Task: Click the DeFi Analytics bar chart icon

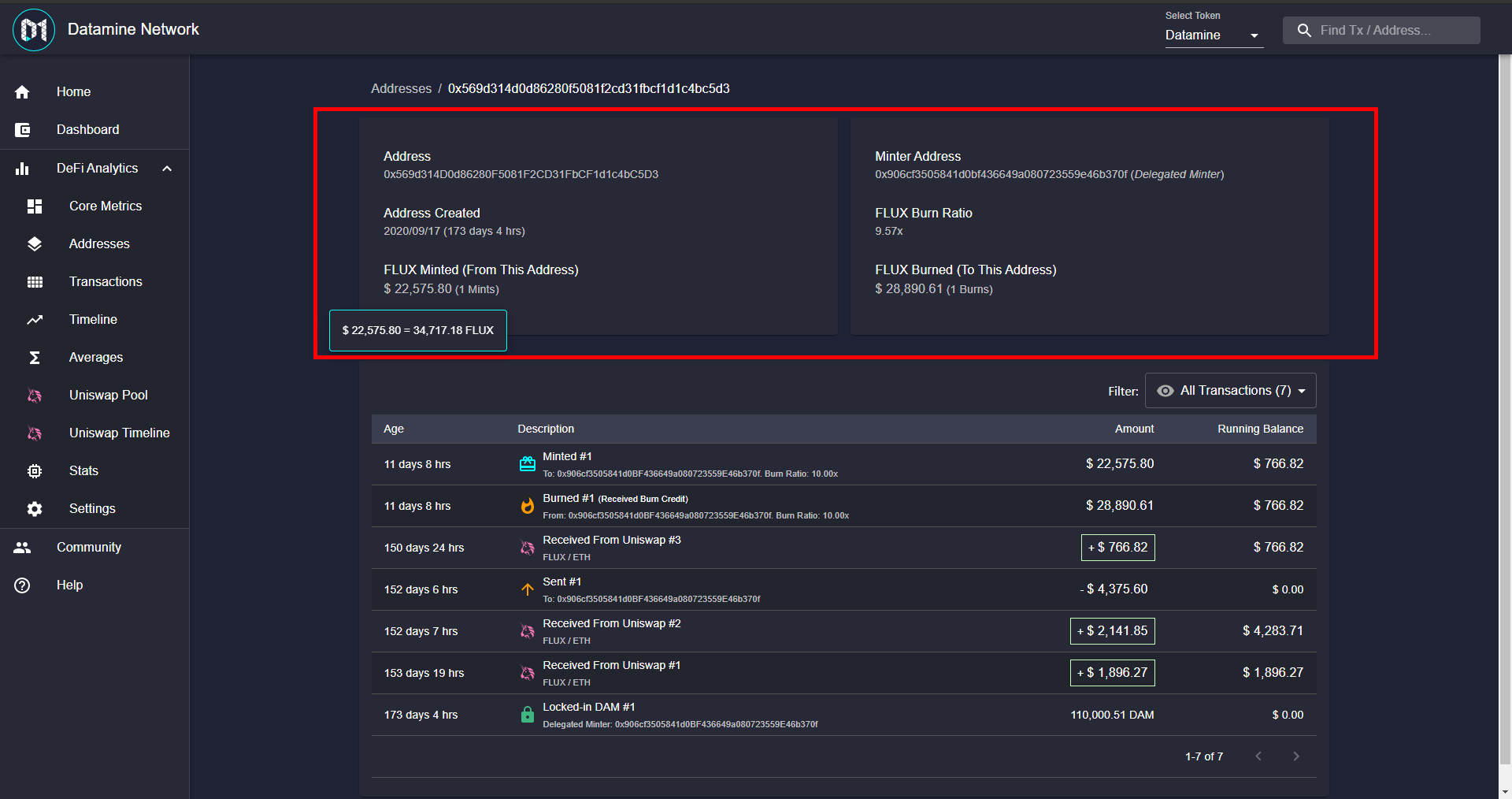Action: 22,169
